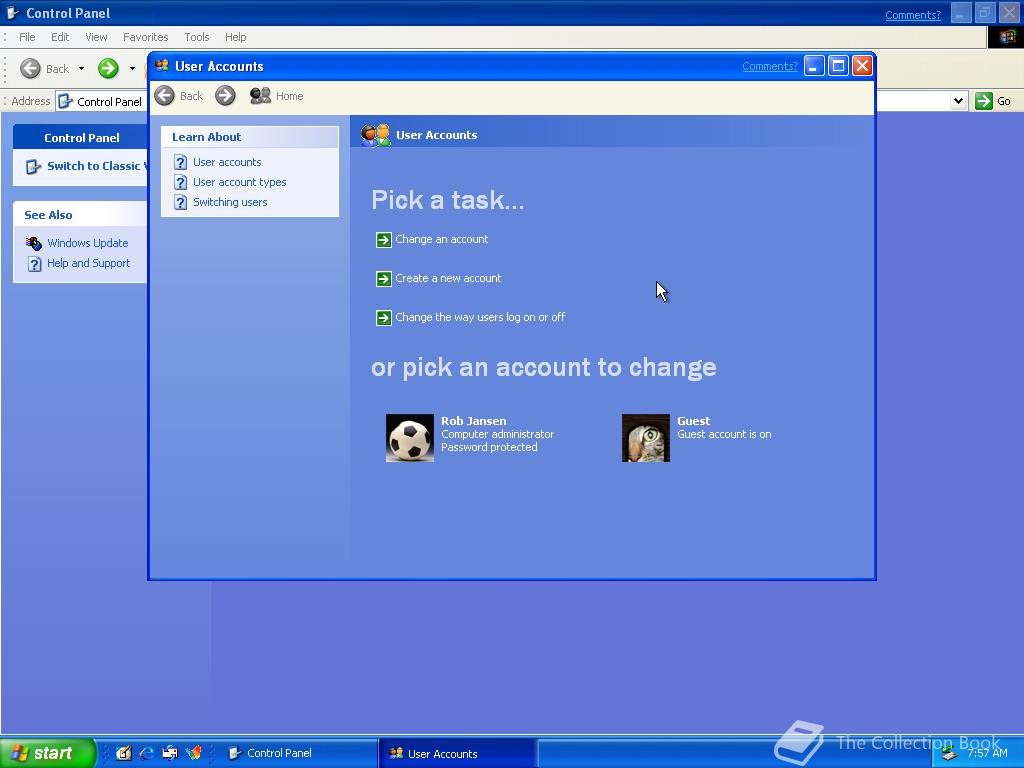Image resolution: width=1024 pixels, height=768 pixels.
Task: Click question icon beside 'Switching users'
Action: coord(180,202)
